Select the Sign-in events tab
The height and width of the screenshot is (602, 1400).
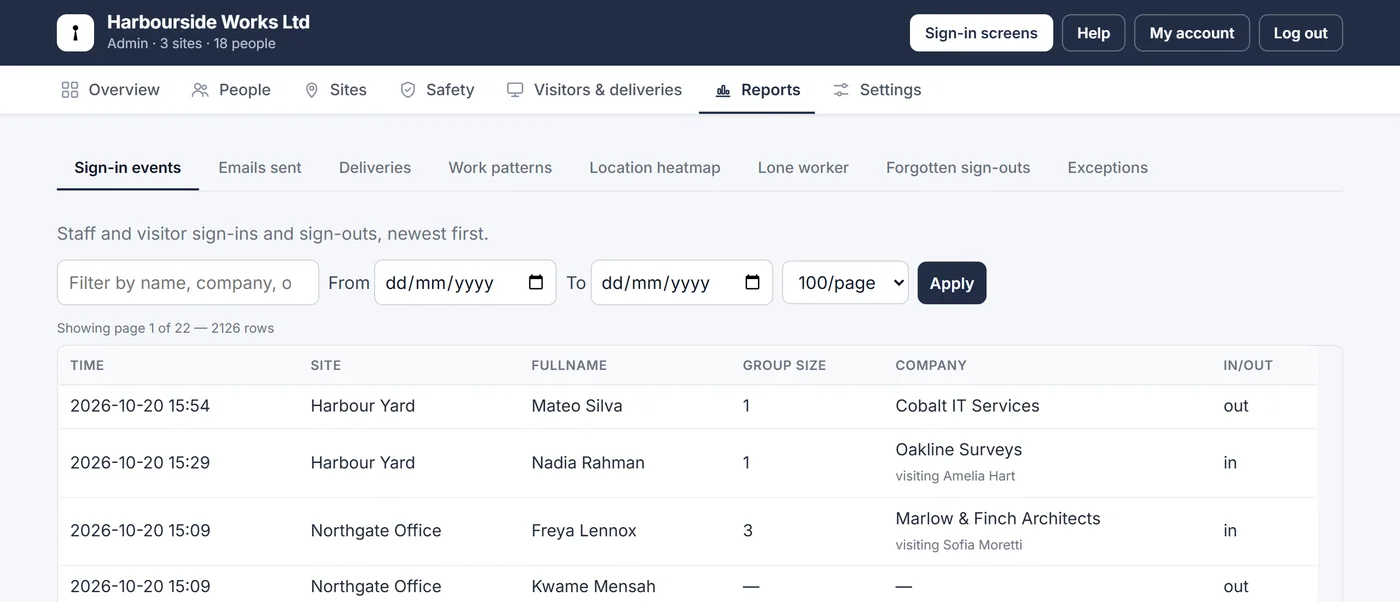[x=128, y=168]
